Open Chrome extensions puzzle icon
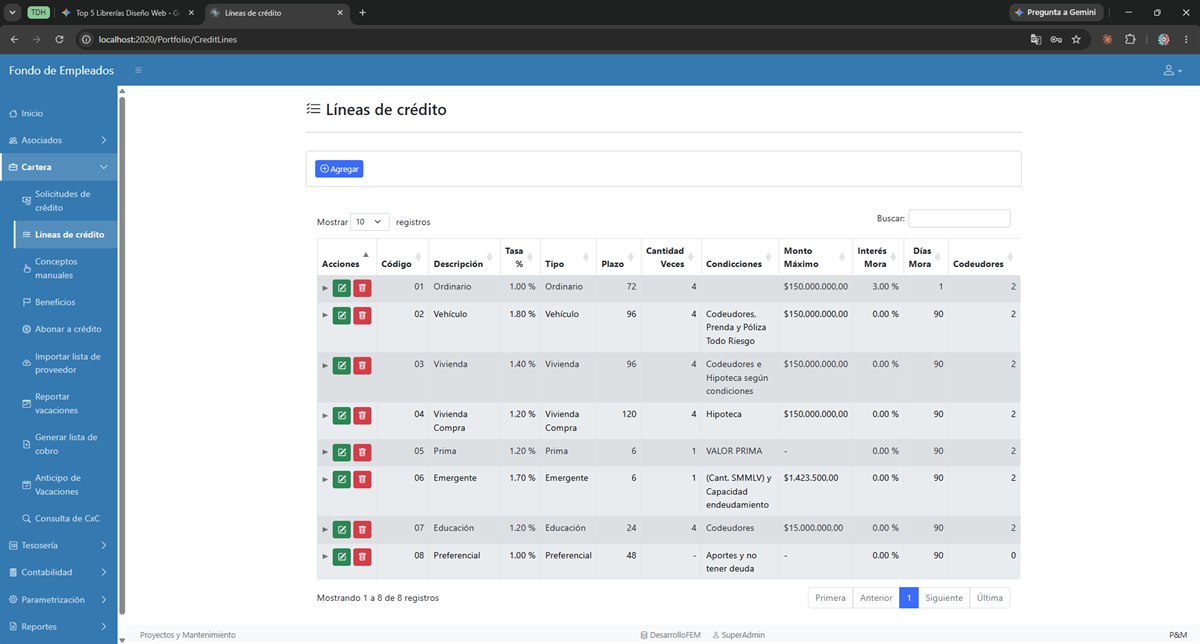The height and width of the screenshot is (644, 1200). [1130, 39]
